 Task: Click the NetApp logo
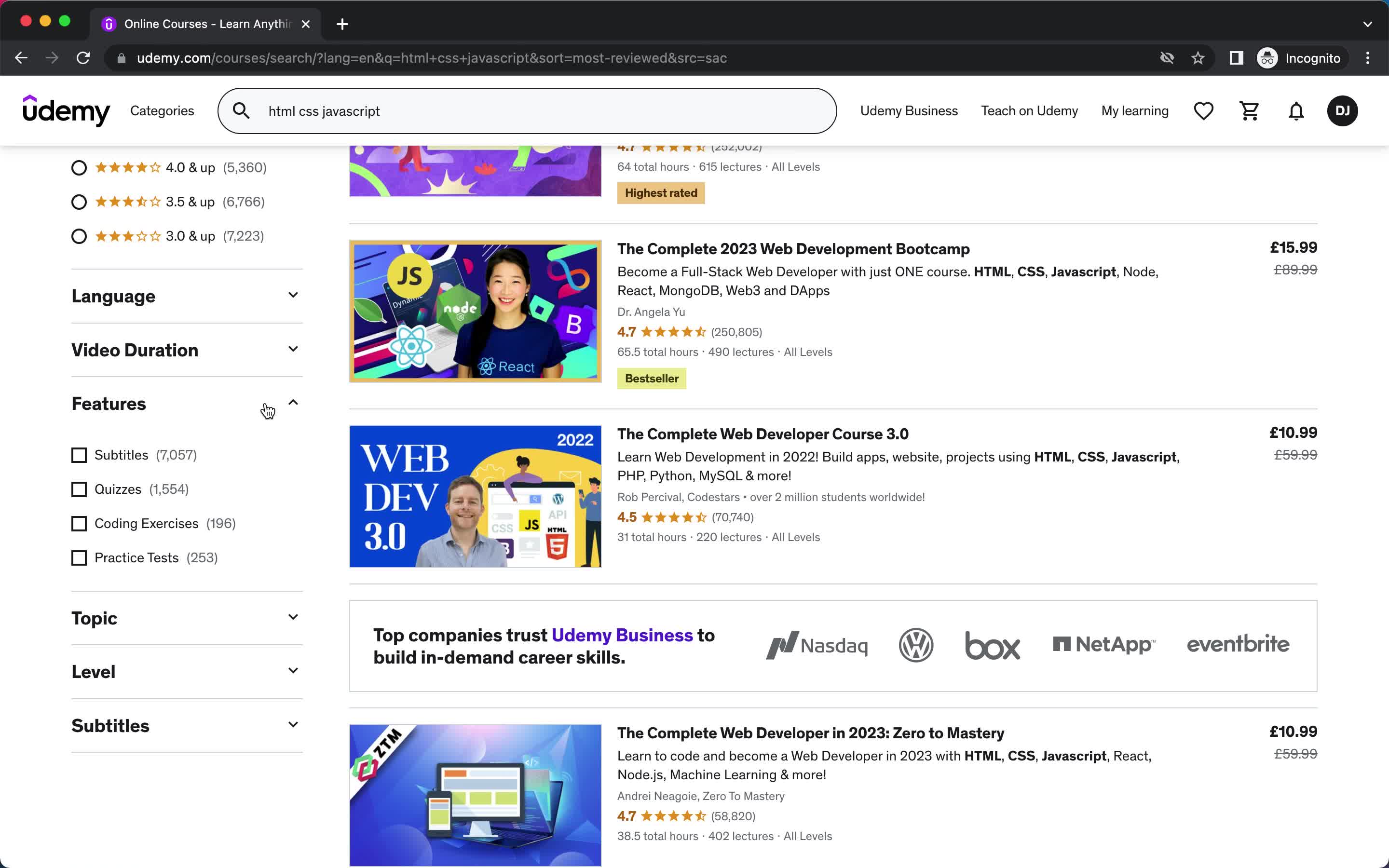coord(1104,644)
